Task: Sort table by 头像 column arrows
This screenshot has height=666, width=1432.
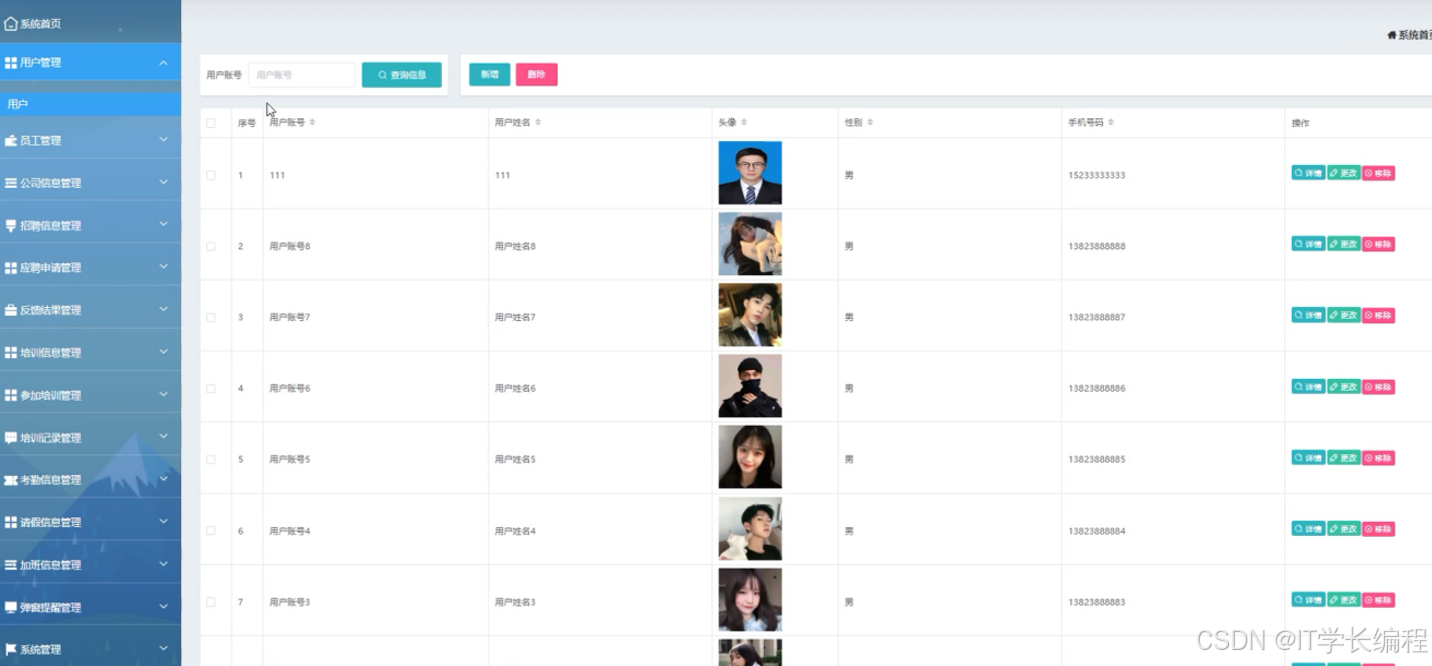Action: tap(744, 122)
